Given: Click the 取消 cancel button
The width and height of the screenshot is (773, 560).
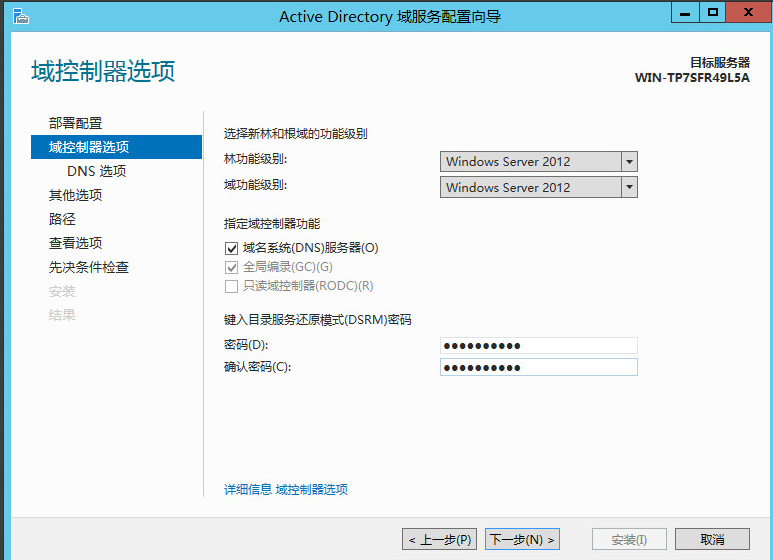Looking at the screenshot, I should (712, 539).
